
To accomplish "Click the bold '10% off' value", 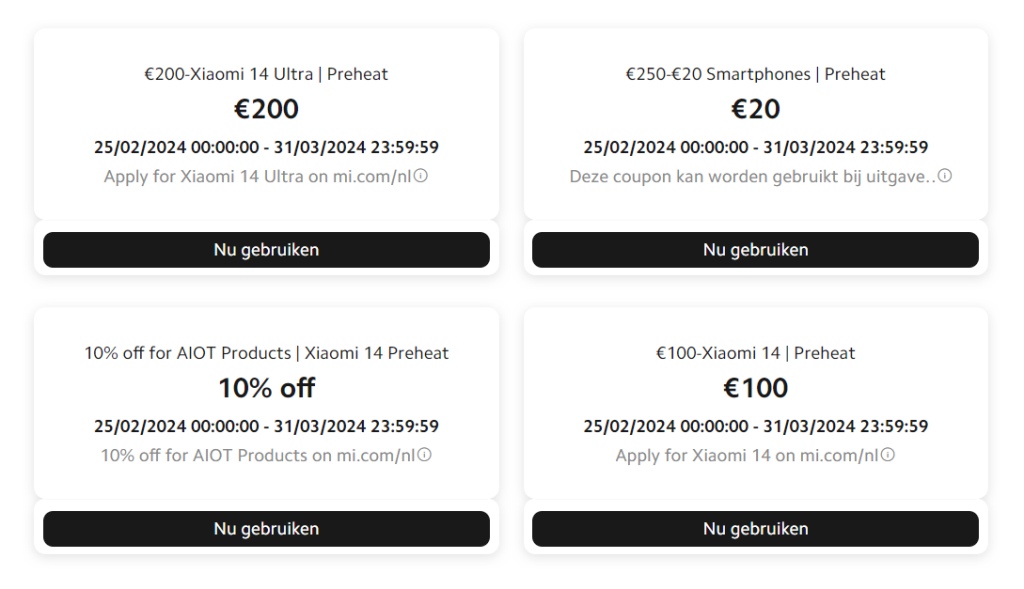I will (266, 388).
